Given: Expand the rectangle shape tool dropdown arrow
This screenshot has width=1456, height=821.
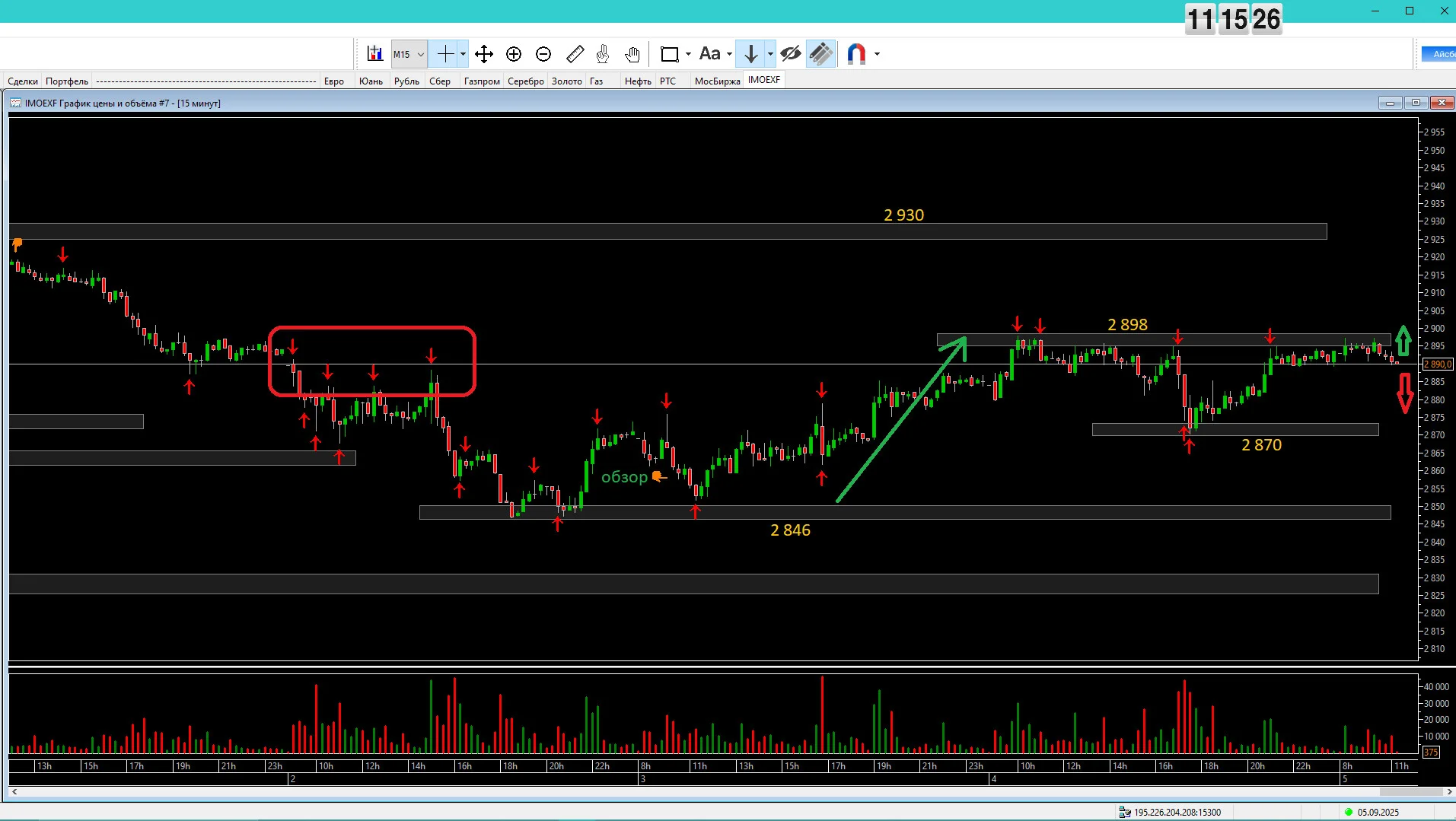Looking at the screenshot, I should pos(688,54).
